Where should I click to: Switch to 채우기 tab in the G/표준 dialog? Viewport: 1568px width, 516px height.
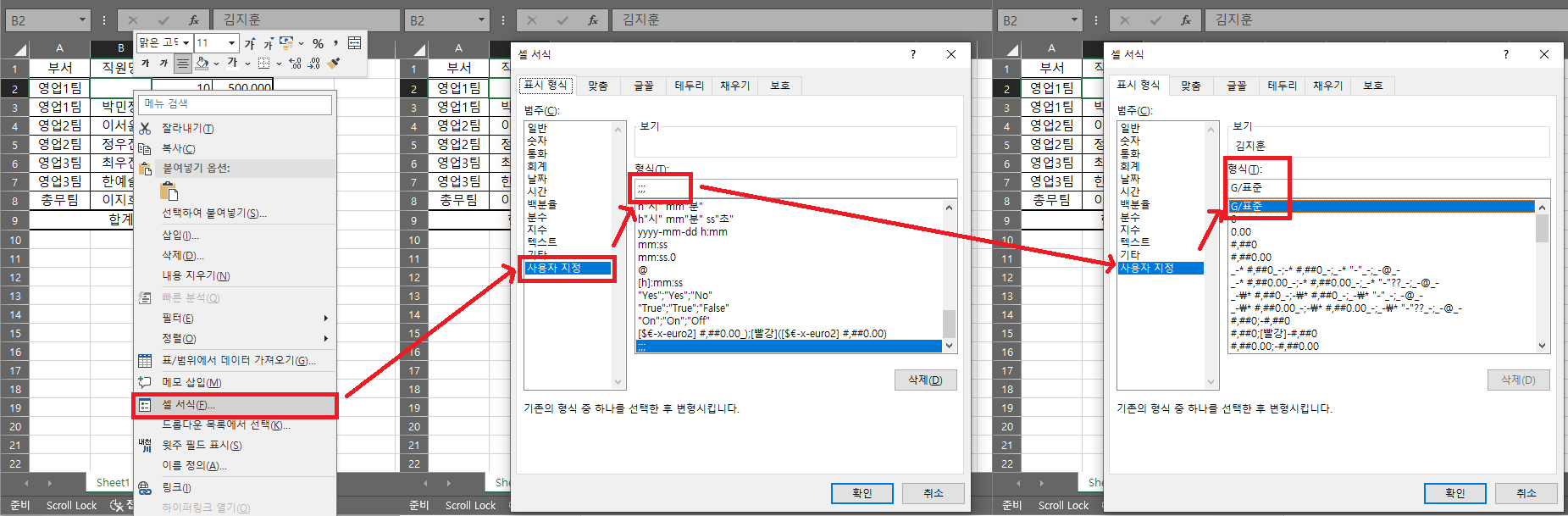tap(1327, 86)
